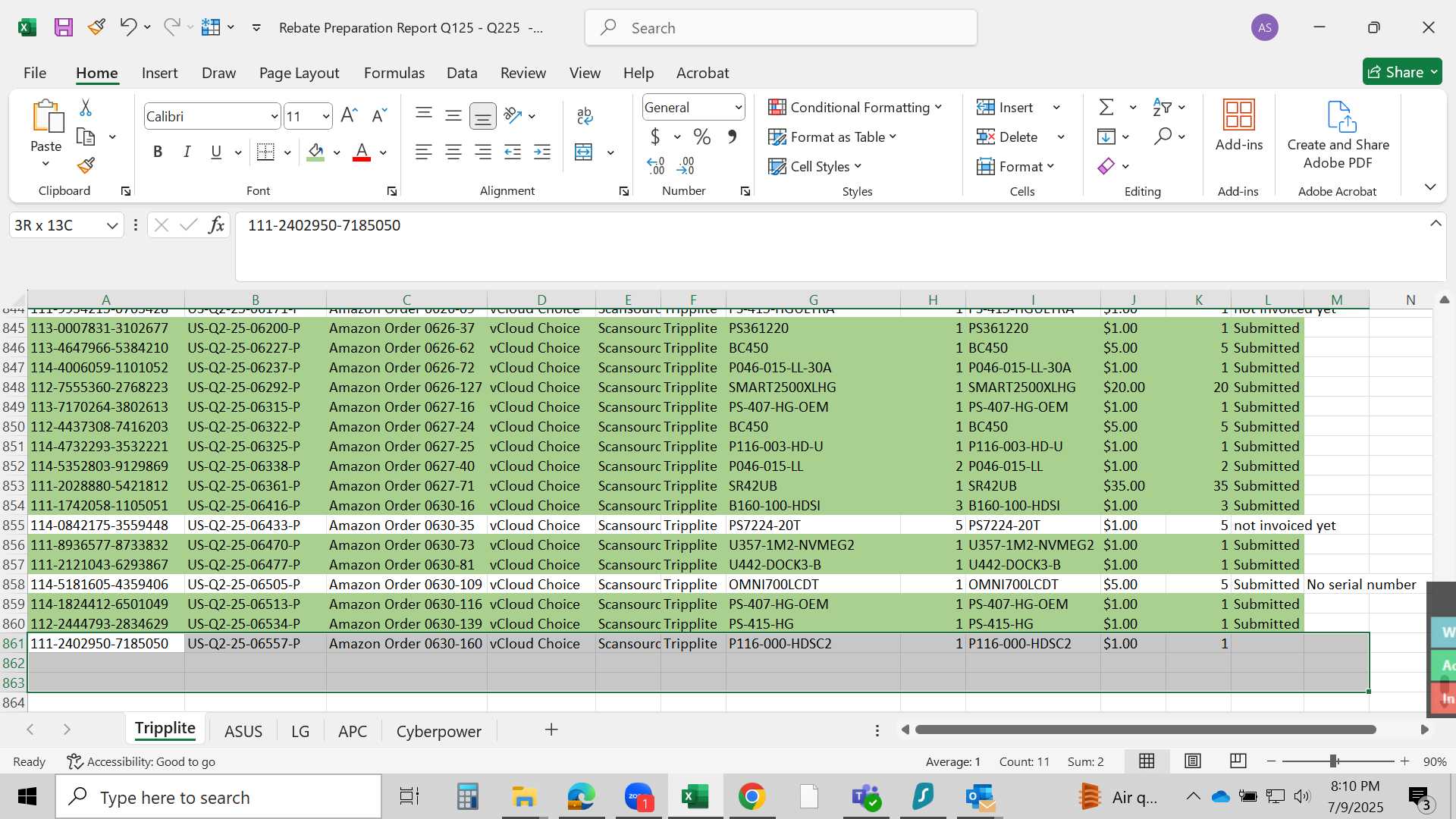Open the General number format dropdown
Image resolution: width=1456 pixels, height=819 pixels.
coord(738,108)
